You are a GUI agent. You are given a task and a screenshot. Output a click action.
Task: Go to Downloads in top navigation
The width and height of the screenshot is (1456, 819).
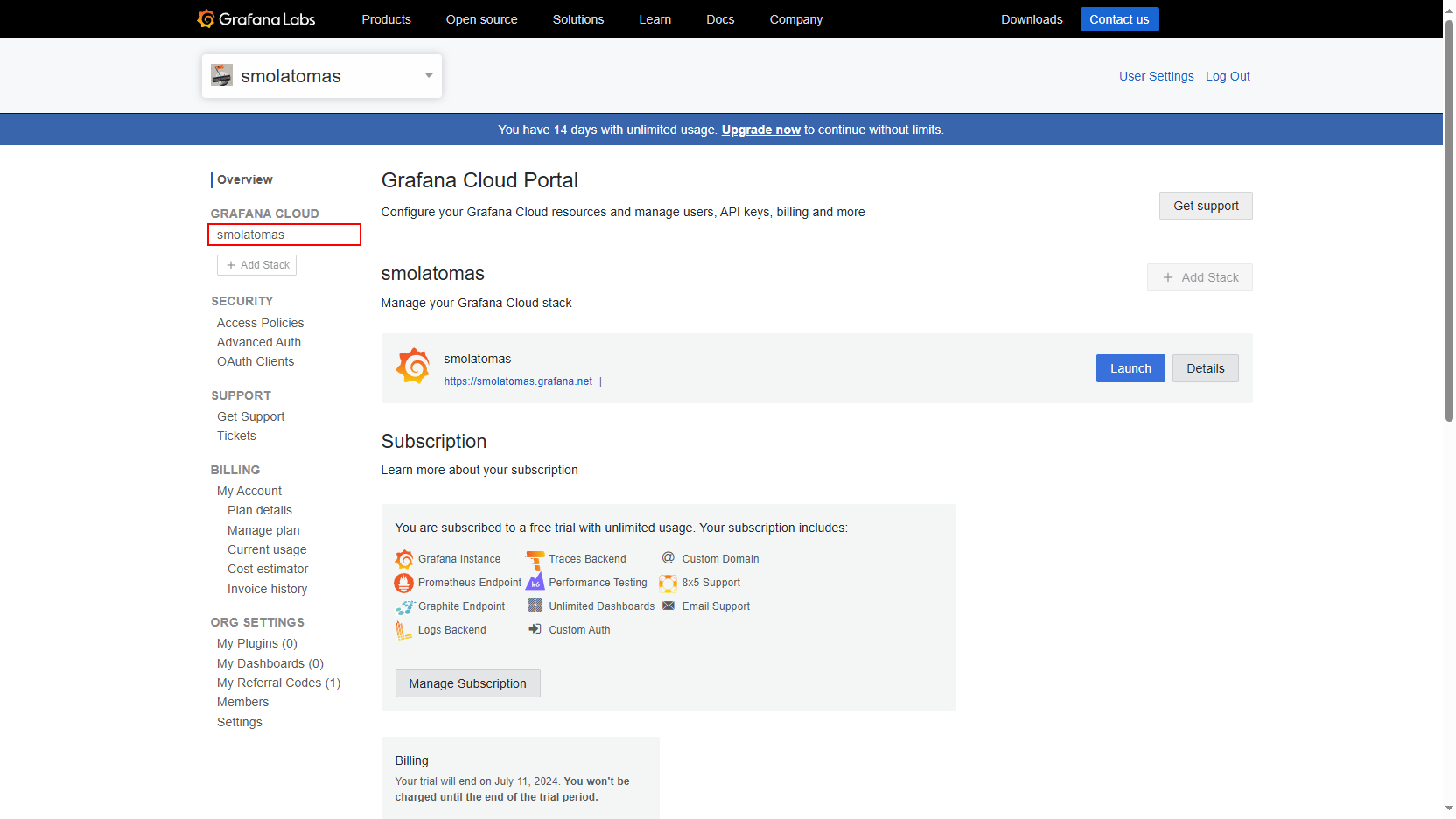(1032, 19)
